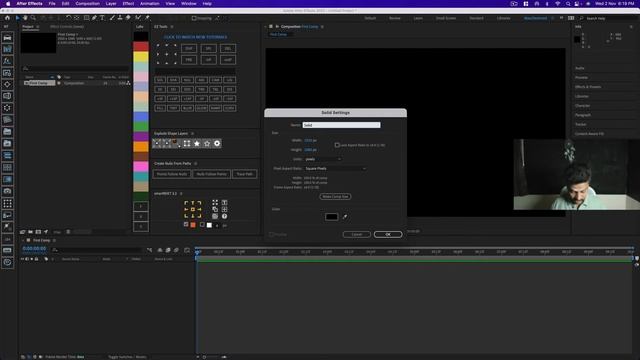The image size is (640, 360).
Task: Open the Explode Shape Layers panel menu
Action: (192, 133)
